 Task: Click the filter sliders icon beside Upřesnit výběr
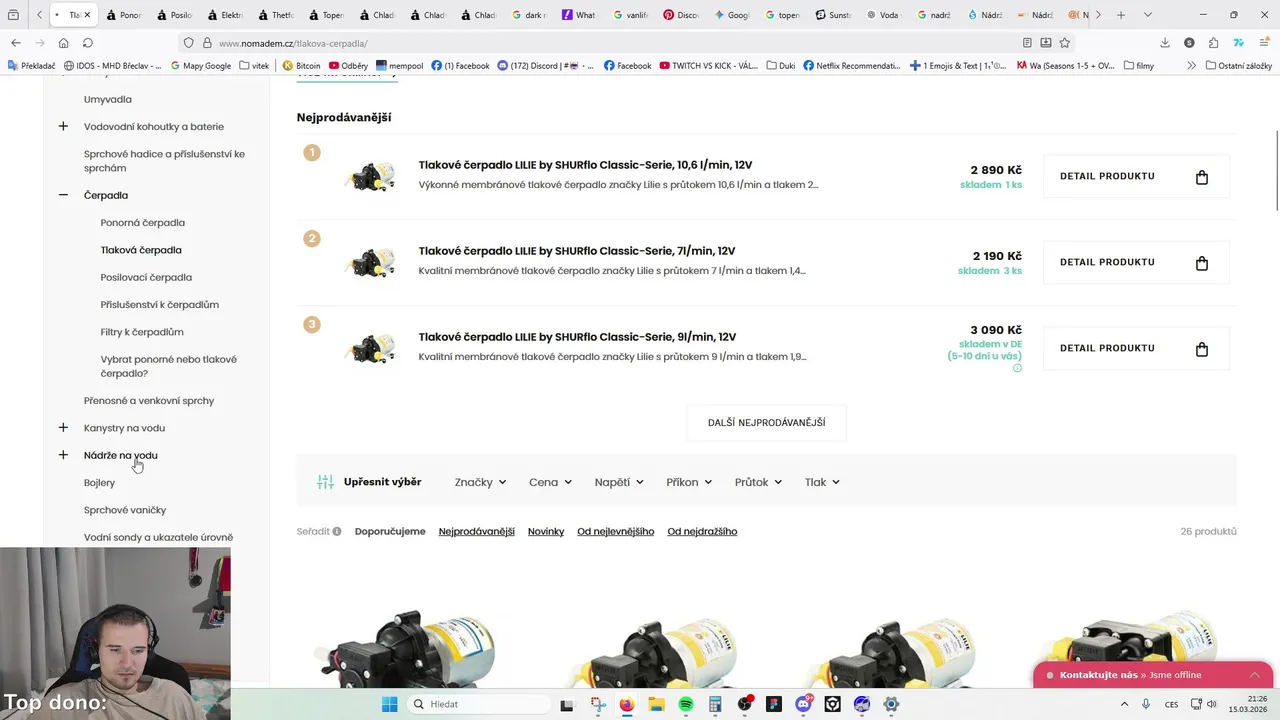[325, 482]
